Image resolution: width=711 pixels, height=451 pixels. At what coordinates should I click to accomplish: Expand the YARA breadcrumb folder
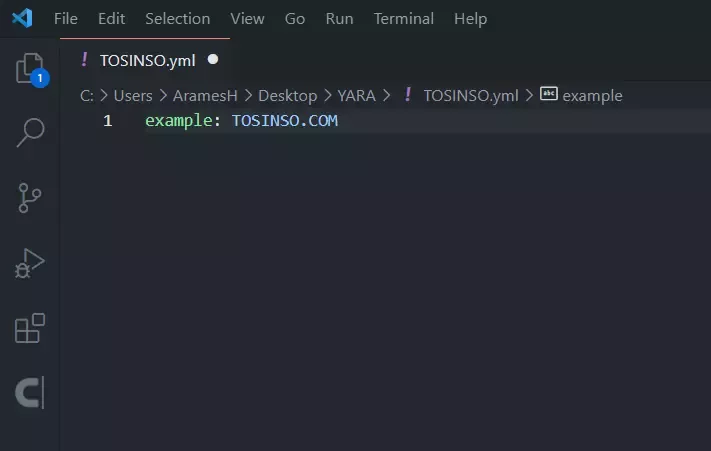click(x=356, y=96)
